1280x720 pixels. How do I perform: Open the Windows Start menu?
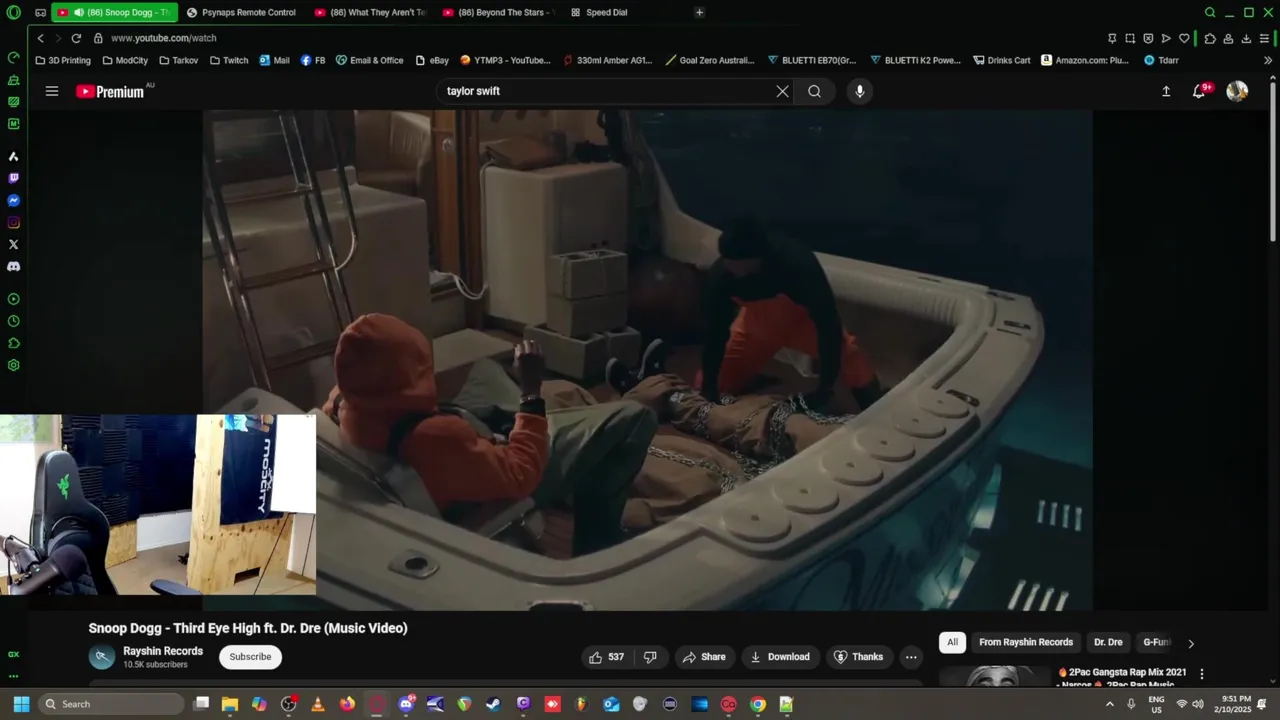[x=21, y=704]
